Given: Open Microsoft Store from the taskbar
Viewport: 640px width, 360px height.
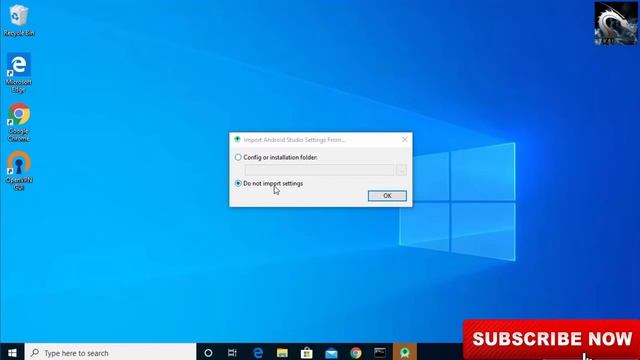Looking at the screenshot, I should pyautogui.click(x=307, y=353).
